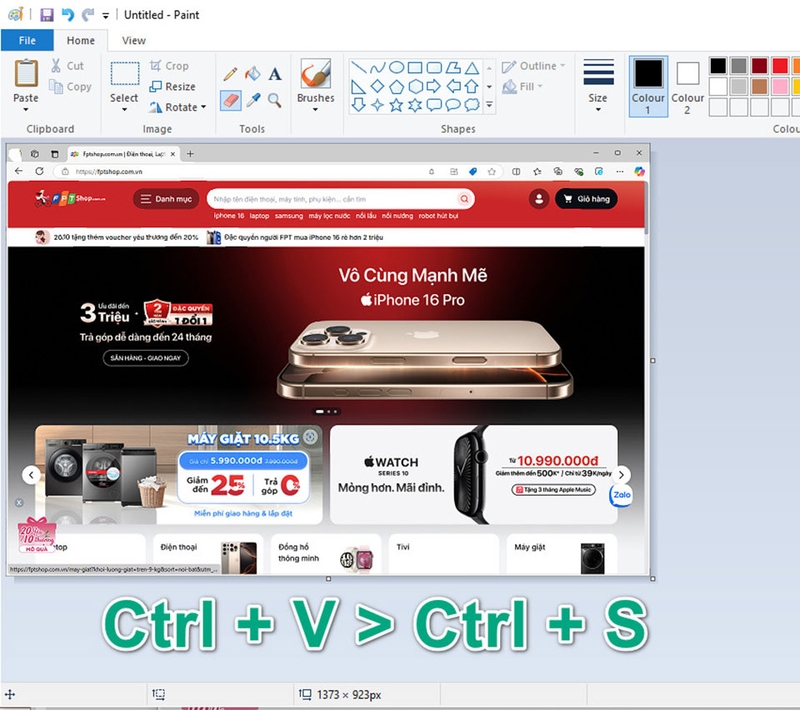Select the Pencil tool
Viewport: 800px width, 710px height.
point(230,74)
